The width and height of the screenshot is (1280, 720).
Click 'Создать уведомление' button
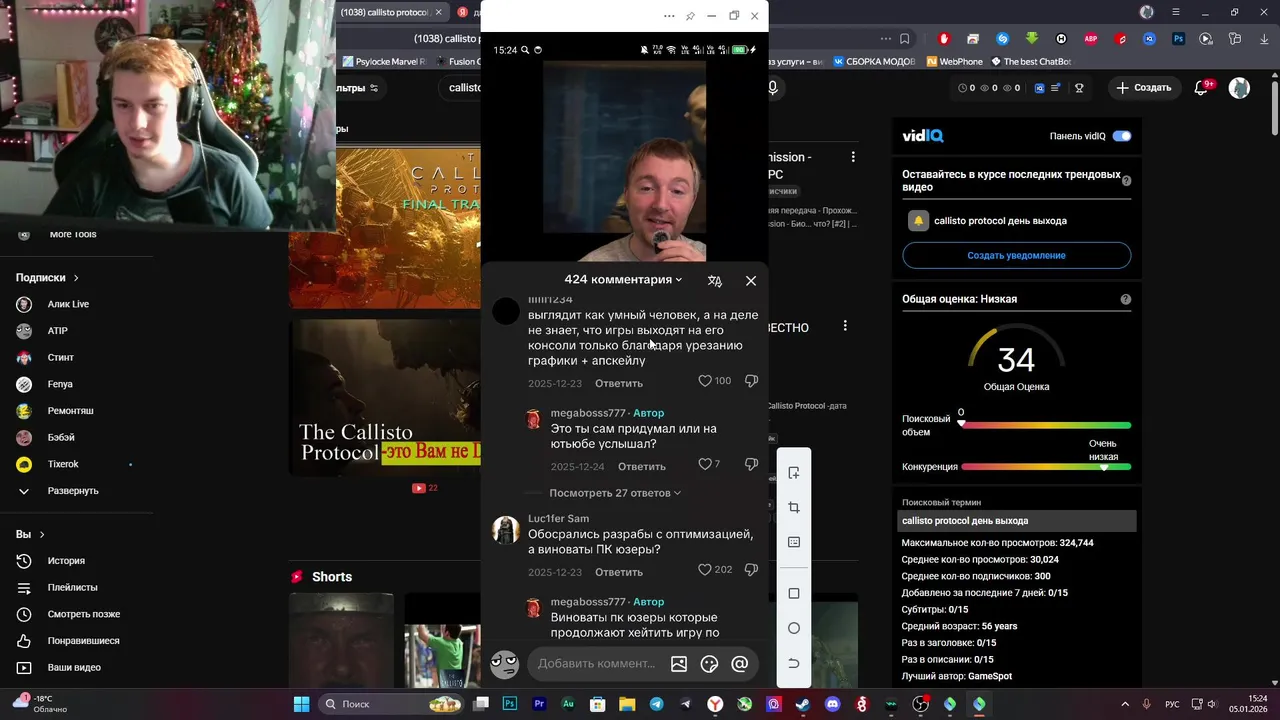1016,255
